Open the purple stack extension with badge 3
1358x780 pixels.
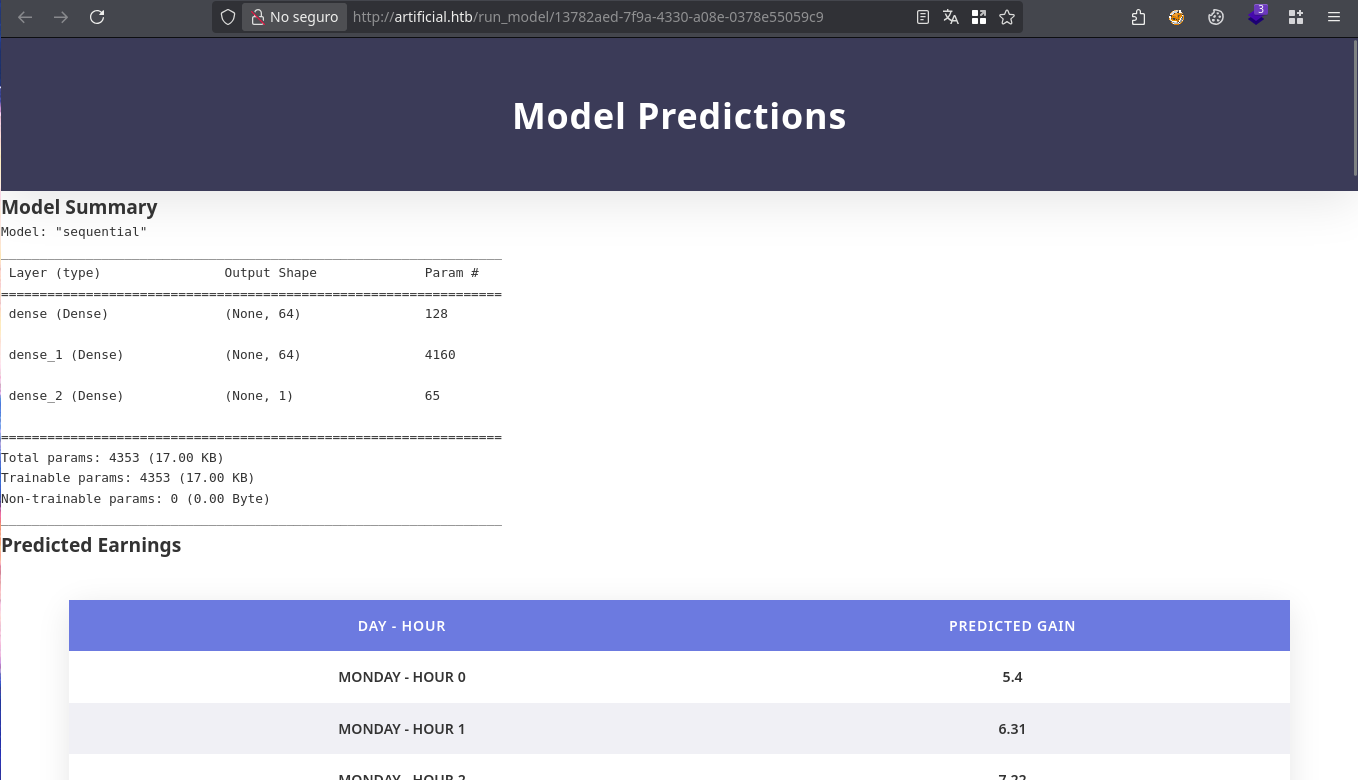click(1256, 16)
